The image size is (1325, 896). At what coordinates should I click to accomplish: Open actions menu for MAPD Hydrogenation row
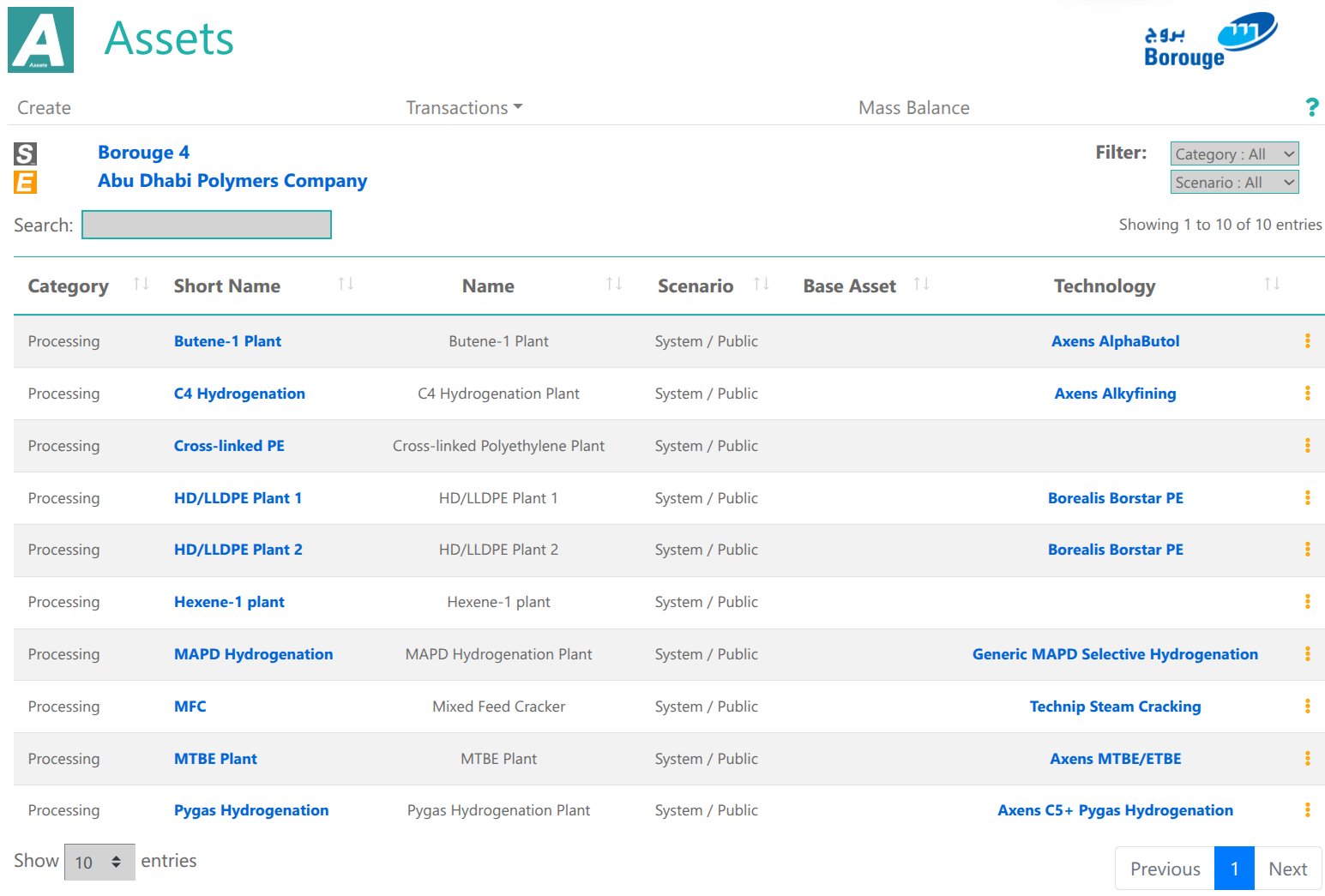[x=1307, y=654]
